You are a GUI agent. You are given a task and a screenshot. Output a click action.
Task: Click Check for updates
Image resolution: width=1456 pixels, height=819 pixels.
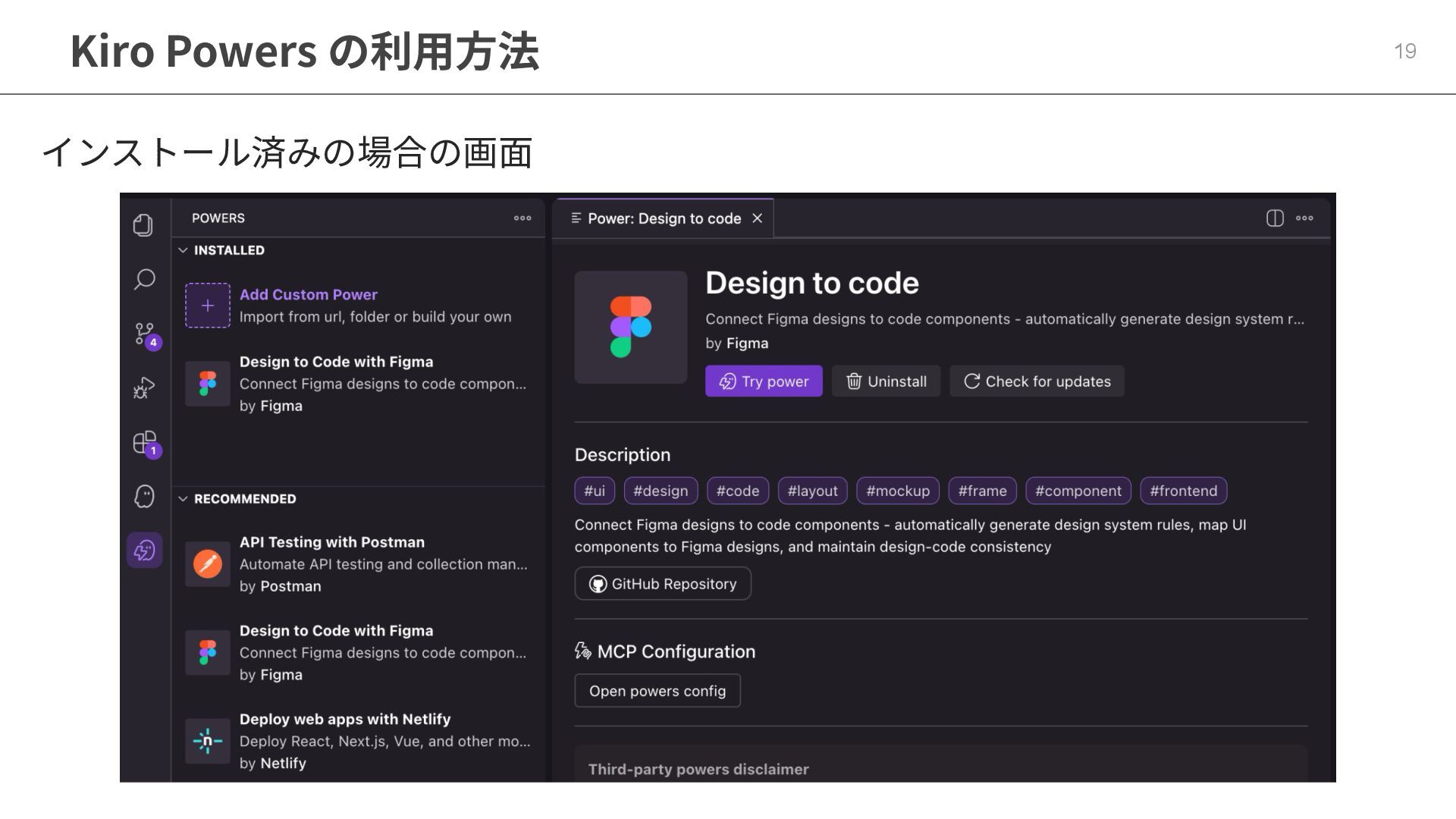coord(1037,381)
